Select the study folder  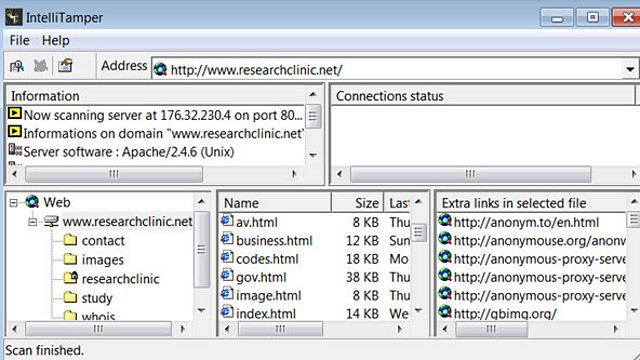tap(97, 298)
